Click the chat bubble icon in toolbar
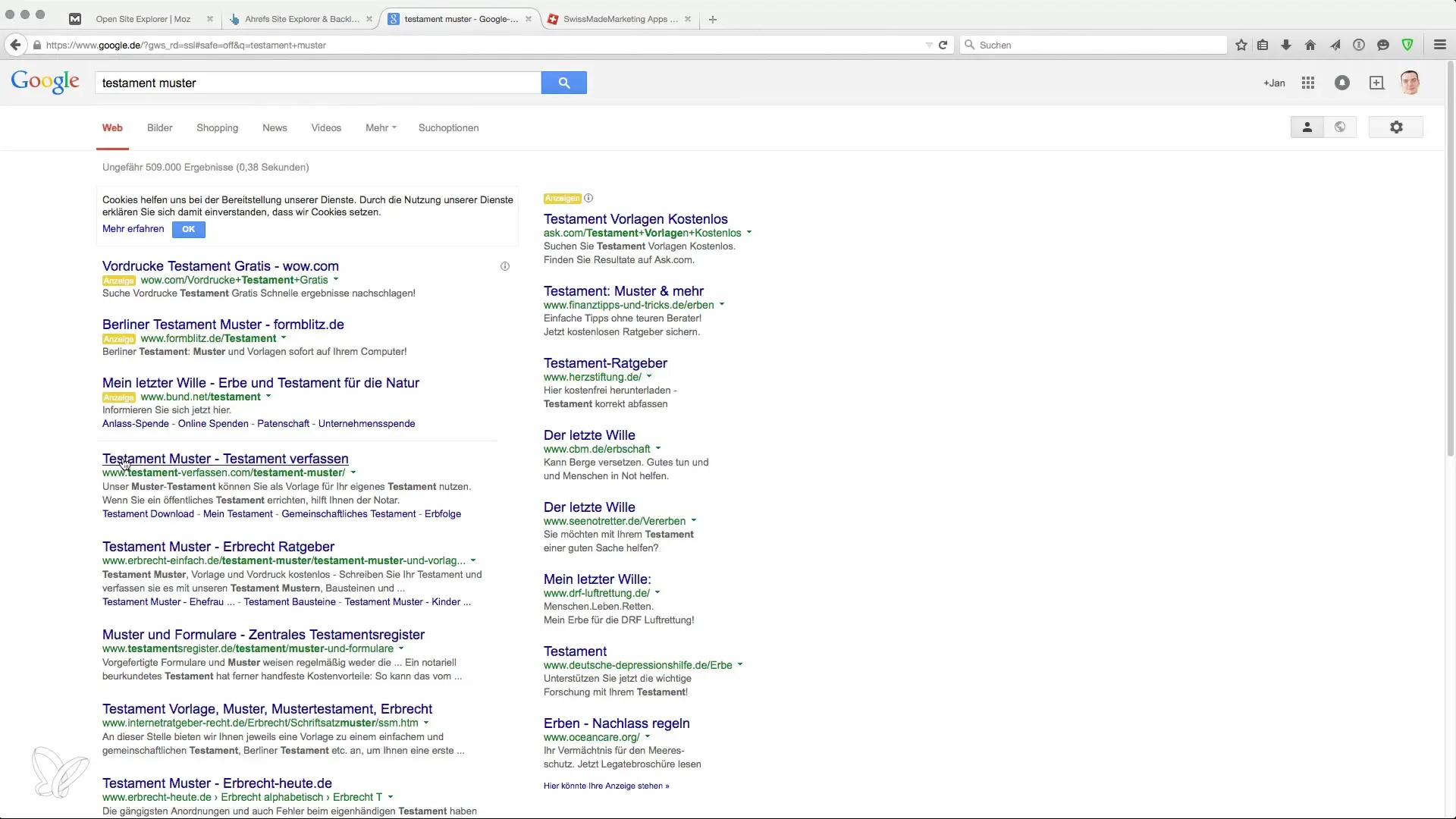This screenshot has width=1456, height=819. 1383,45
